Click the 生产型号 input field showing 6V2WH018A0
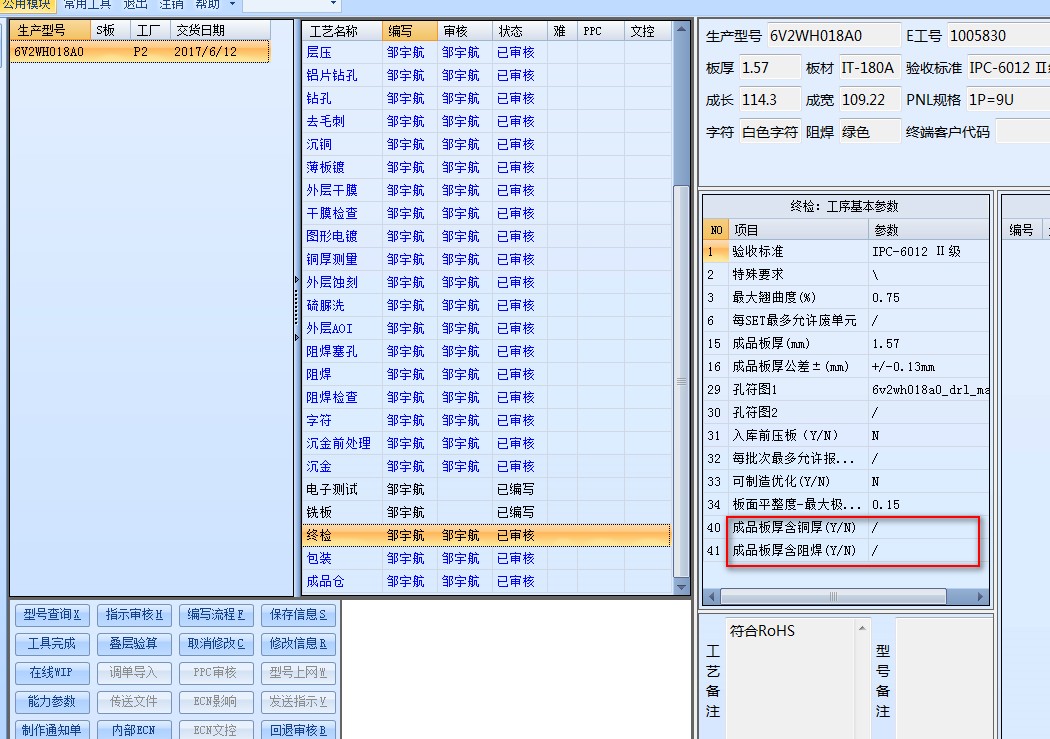1050x739 pixels. pos(833,35)
